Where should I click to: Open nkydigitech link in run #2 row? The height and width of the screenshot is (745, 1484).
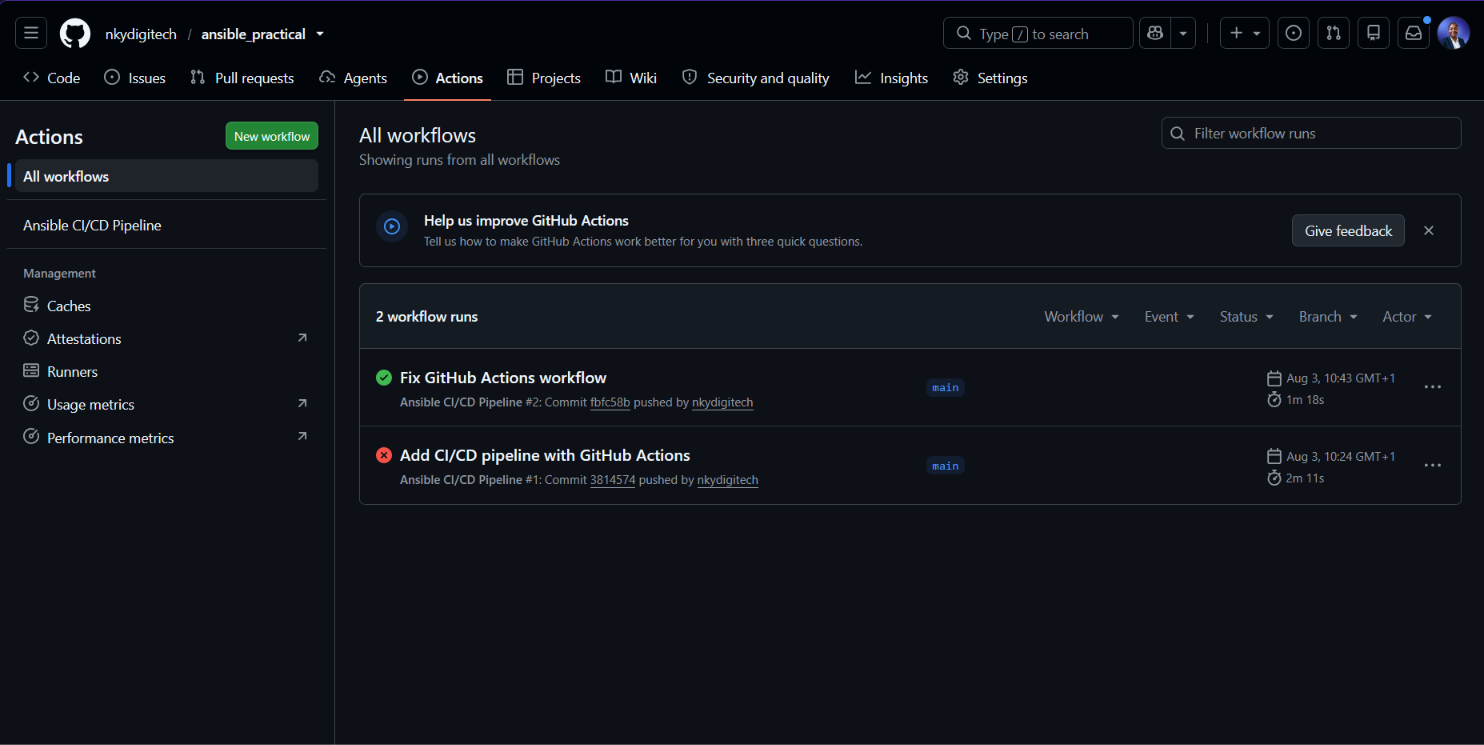722,402
